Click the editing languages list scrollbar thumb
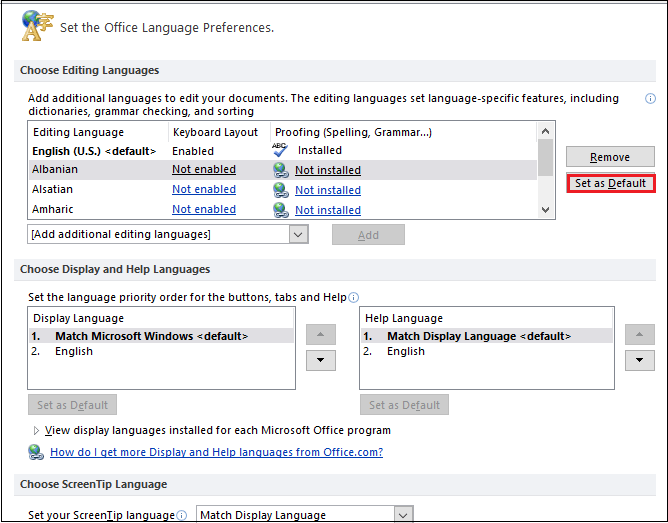Screen dimensions: 668x523 (x=545, y=158)
